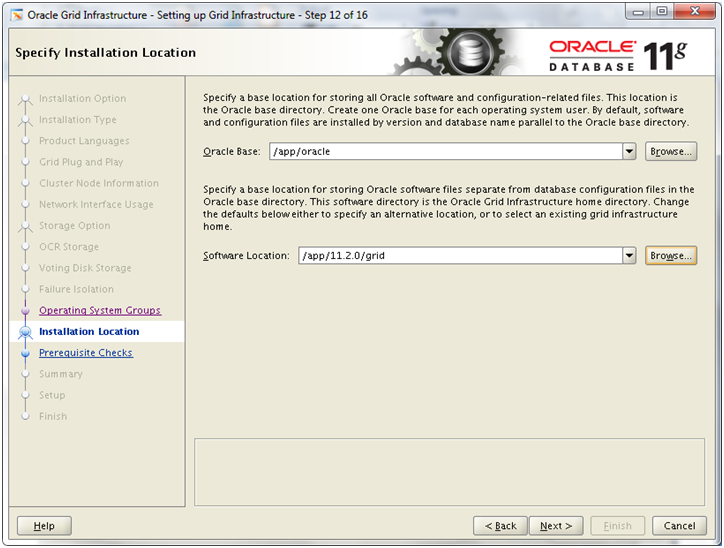Click the Voting Disk Storage step
Screen dimensions: 724x548
[85, 268]
